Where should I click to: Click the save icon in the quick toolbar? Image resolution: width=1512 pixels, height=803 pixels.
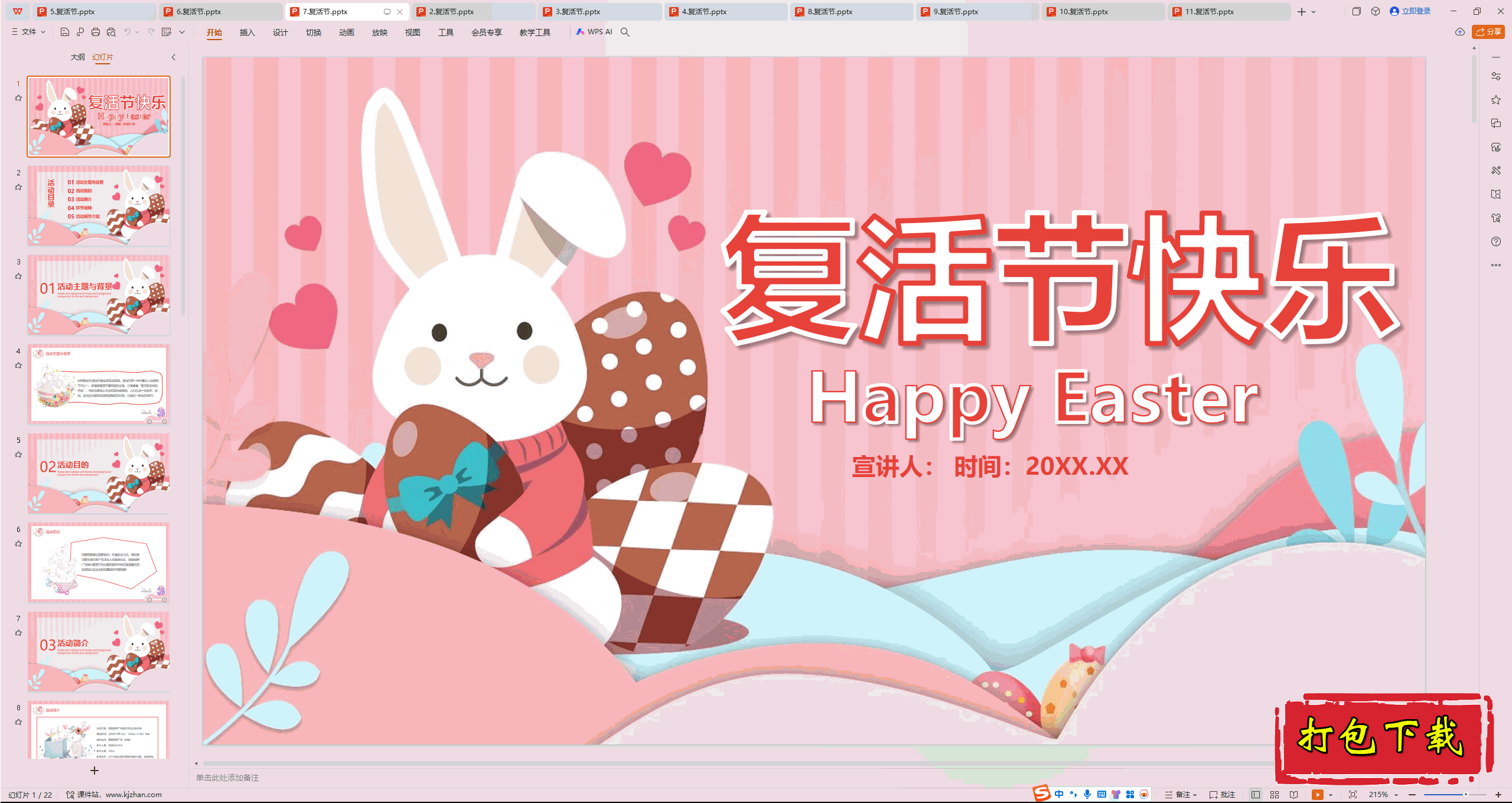[65, 32]
